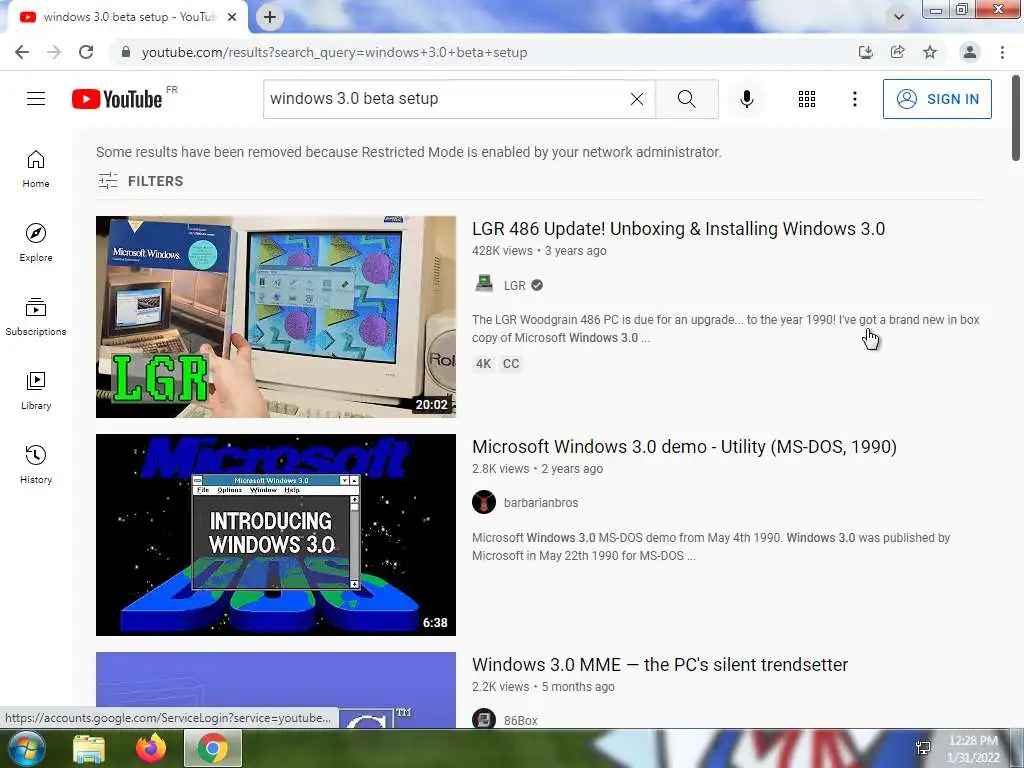Click the LGR unboxing video thumbnail
The height and width of the screenshot is (768, 1024).
(x=276, y=317)
